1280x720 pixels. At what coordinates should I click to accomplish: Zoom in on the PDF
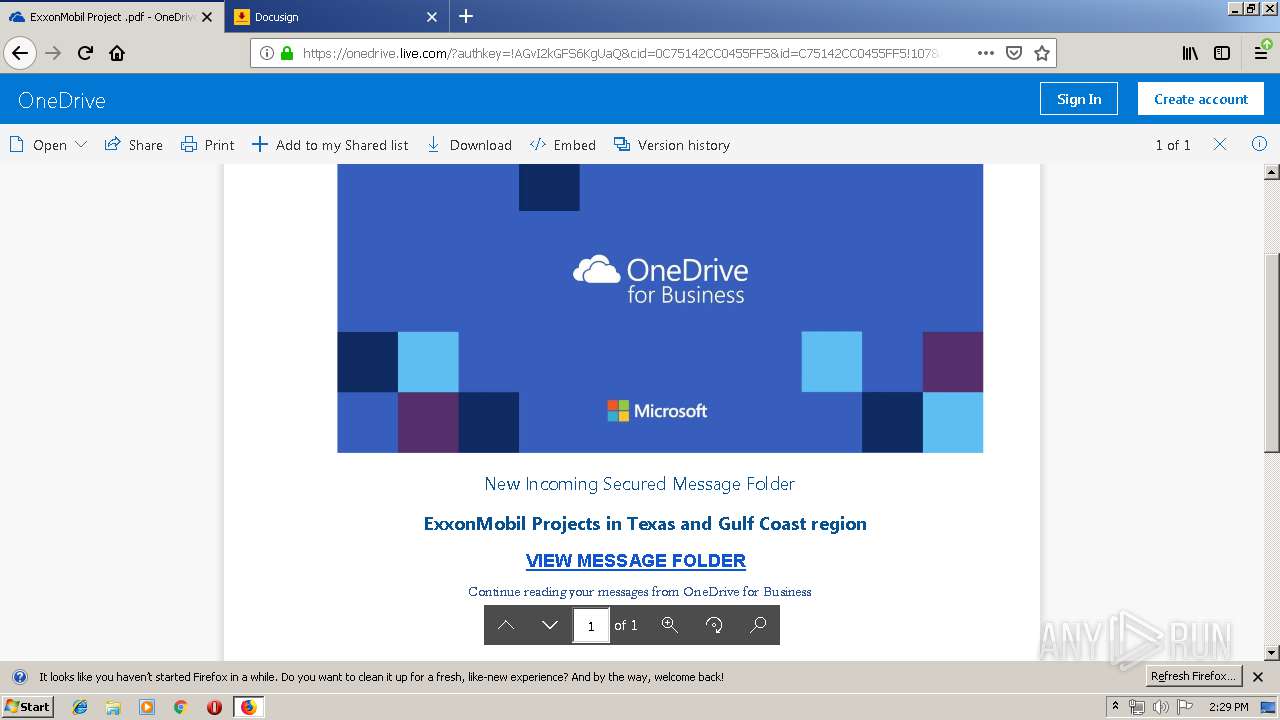(x=670, y=625)
